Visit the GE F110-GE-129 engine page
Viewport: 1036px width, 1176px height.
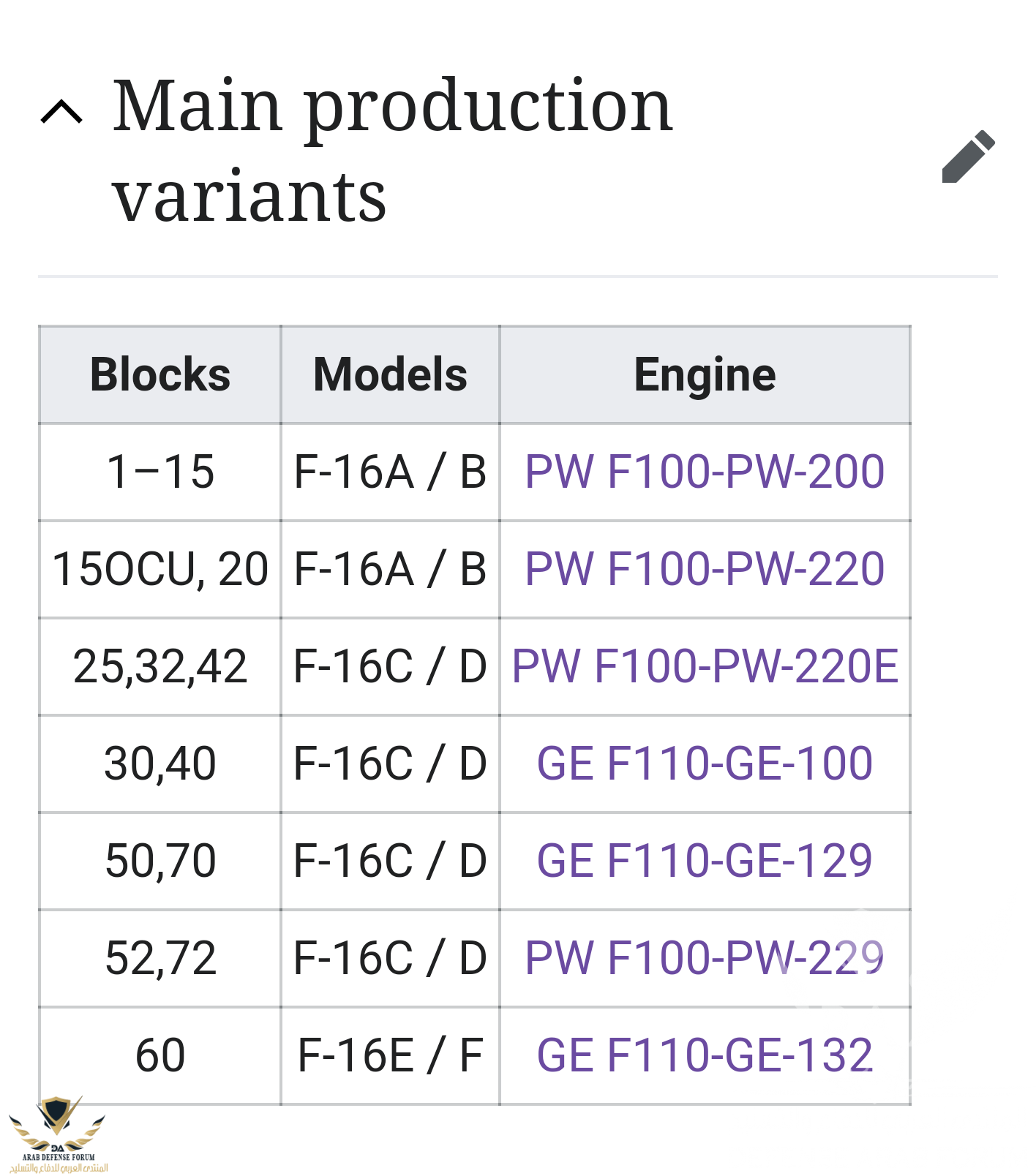(x=705, y=860)
